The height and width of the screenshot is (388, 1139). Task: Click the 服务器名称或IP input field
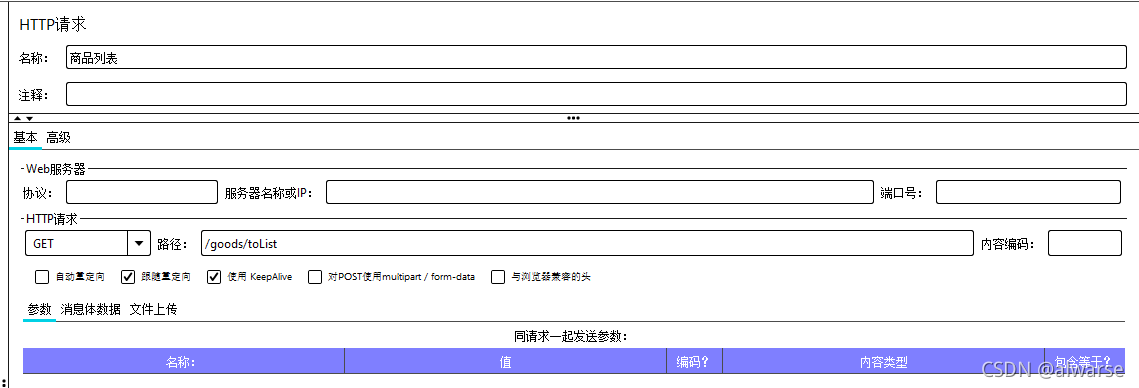pyautogui.click(x=599, y=192)
